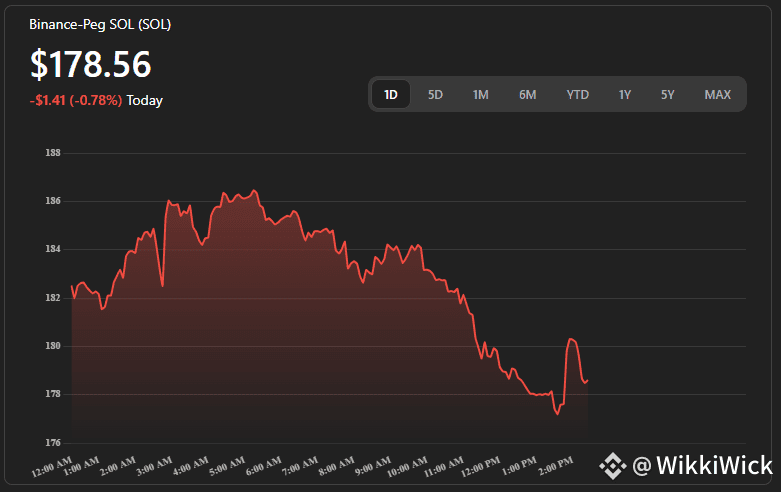781x492 pixels.
Task: Click the -$1.41 (-0.78%) change value
Action: 76,101
